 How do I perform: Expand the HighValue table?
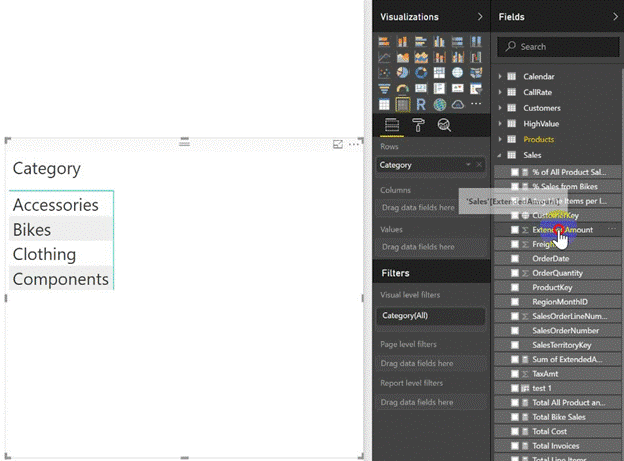point(500,123)
